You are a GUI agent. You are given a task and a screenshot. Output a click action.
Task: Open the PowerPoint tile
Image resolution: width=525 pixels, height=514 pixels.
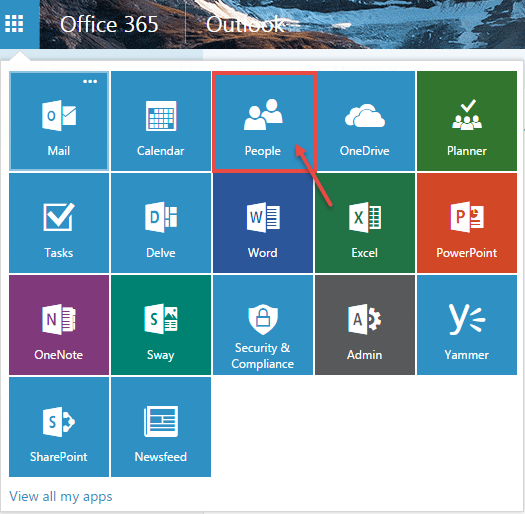point(467,223)
